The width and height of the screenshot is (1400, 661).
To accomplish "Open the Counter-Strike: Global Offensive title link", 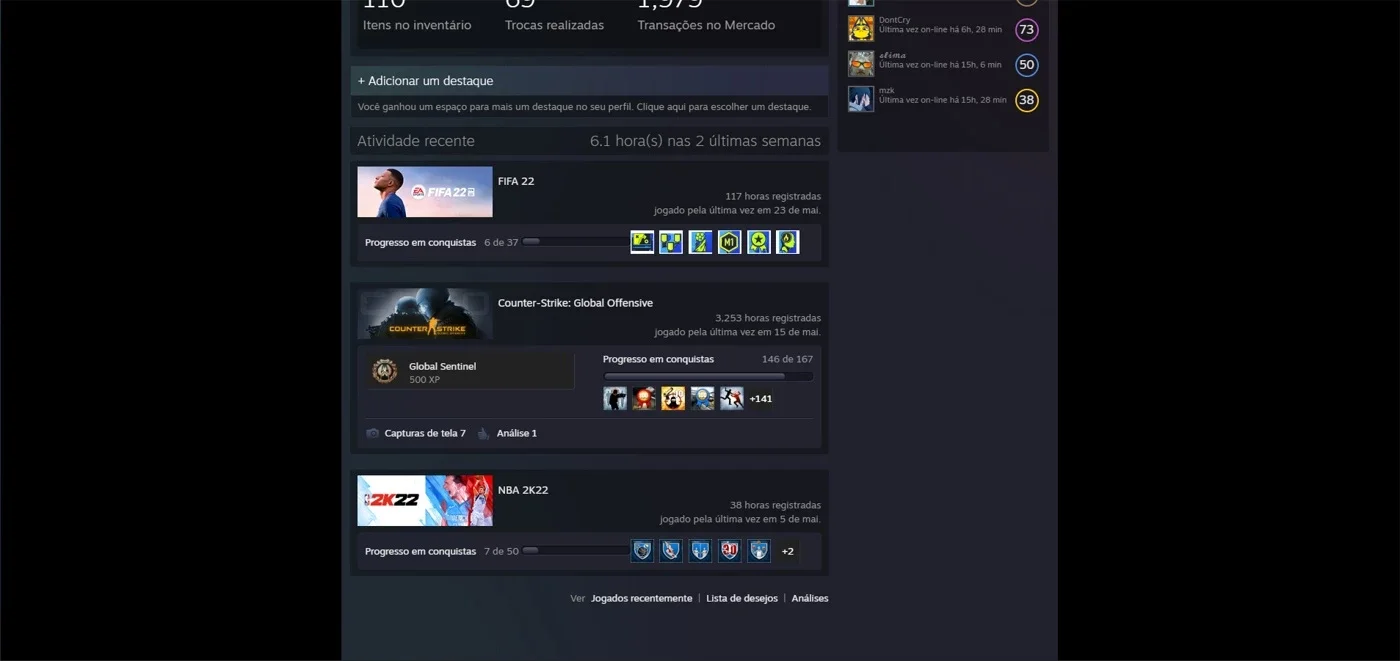I will point(575,303).
